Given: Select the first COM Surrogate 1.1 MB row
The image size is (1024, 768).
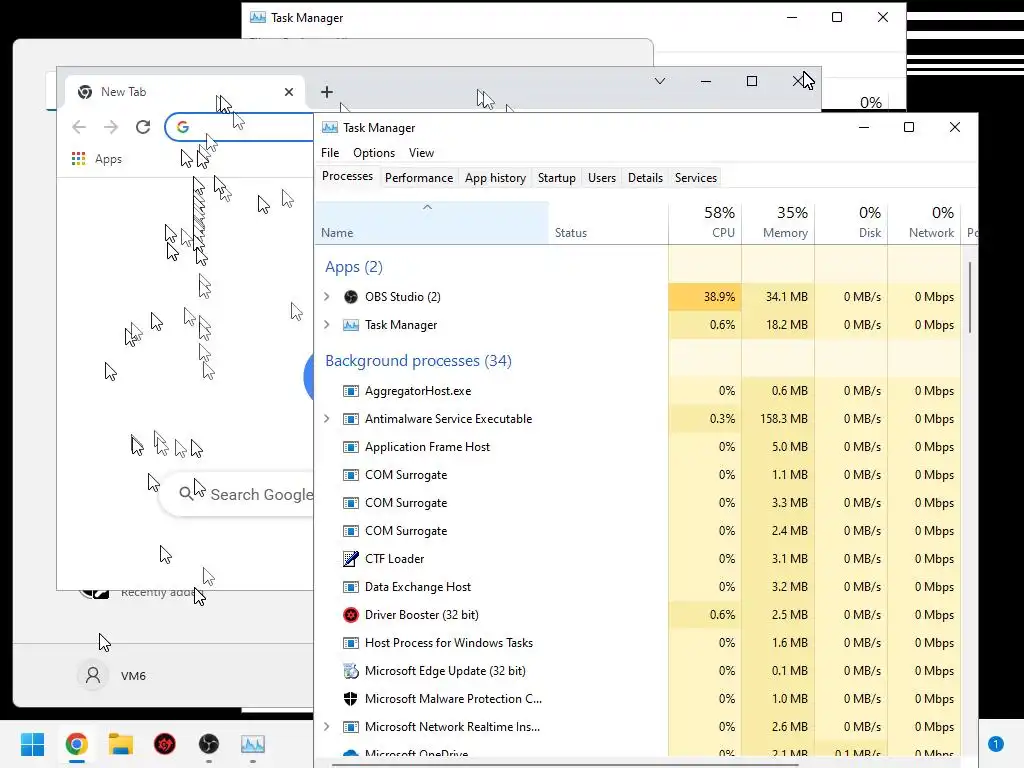Looking at the screenshot, I should (638, 475).
